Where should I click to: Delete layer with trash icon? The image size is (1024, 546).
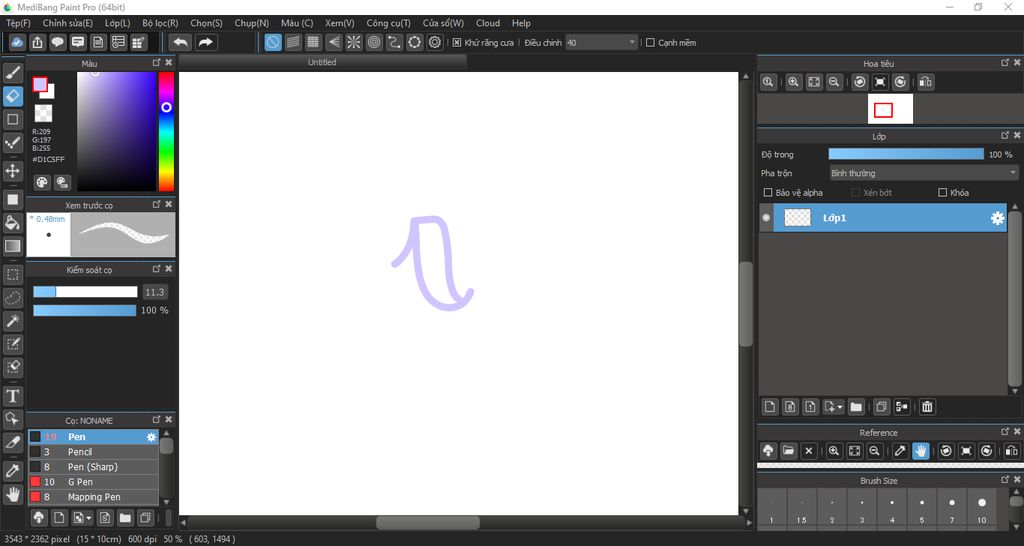click(x=927, y=407)
